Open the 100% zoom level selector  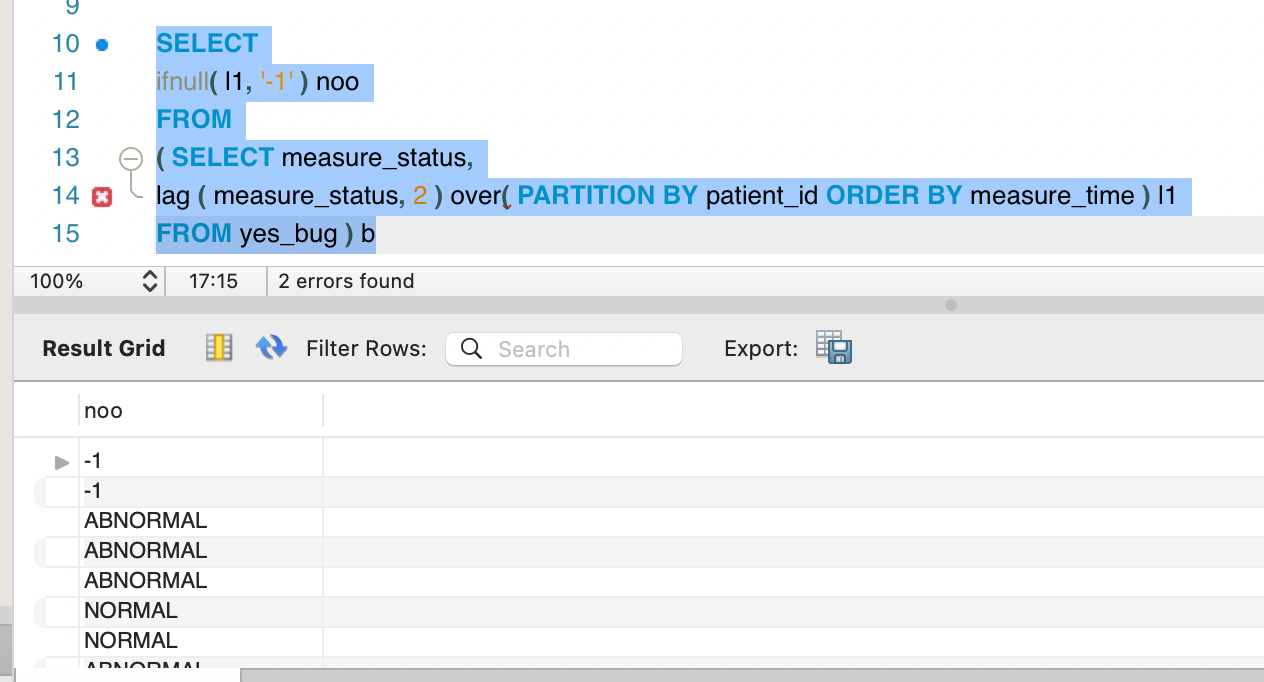click(150, 281)
